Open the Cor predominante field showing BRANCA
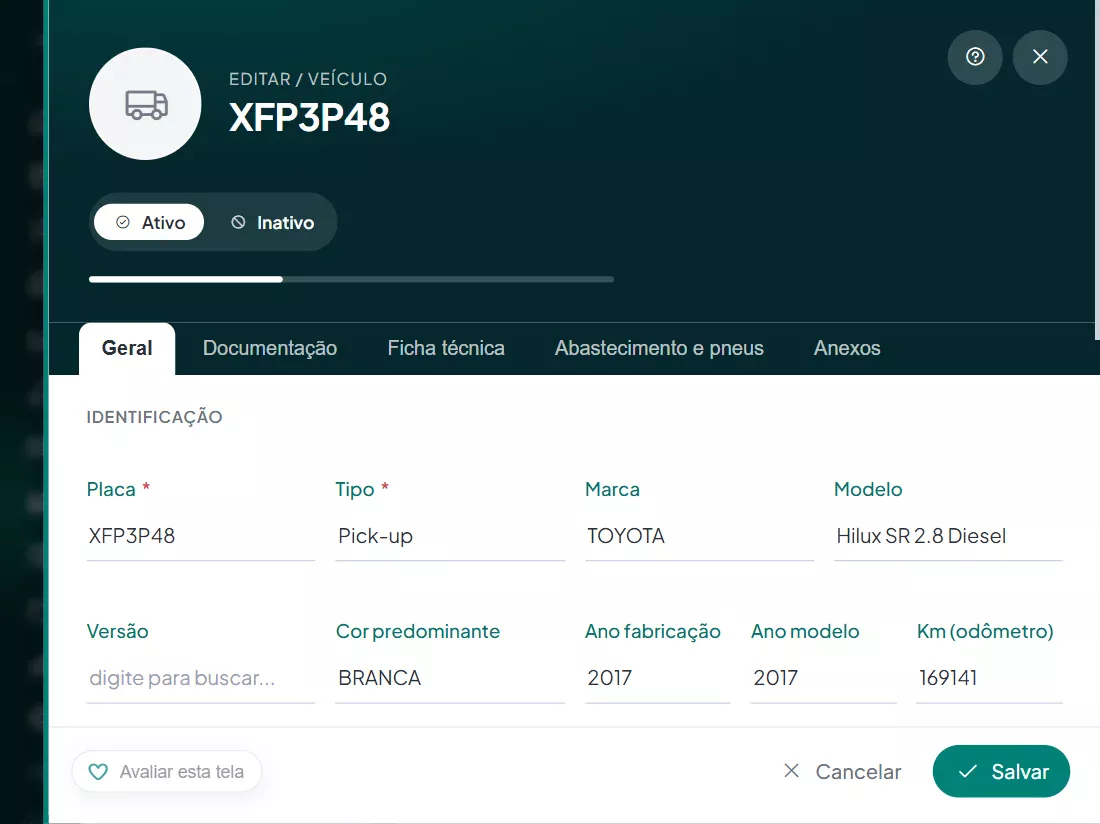This screenshot has height=824, width=1100. point(450,678)
